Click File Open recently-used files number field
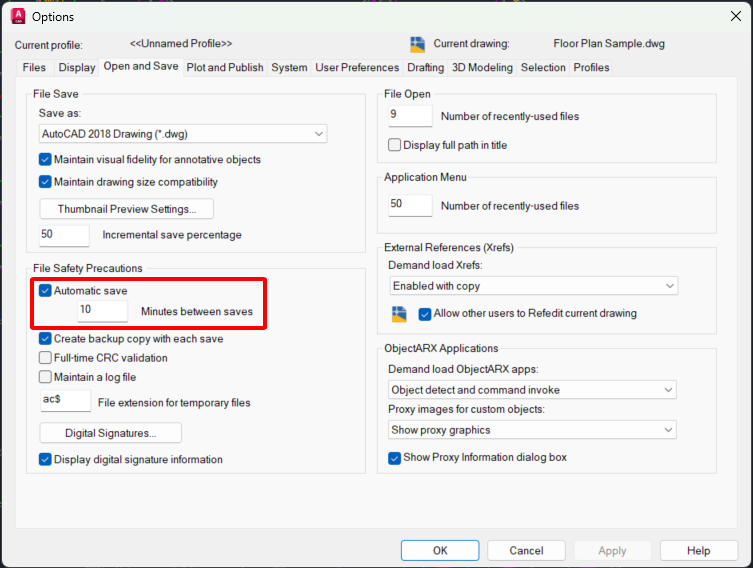 (410, 116)
